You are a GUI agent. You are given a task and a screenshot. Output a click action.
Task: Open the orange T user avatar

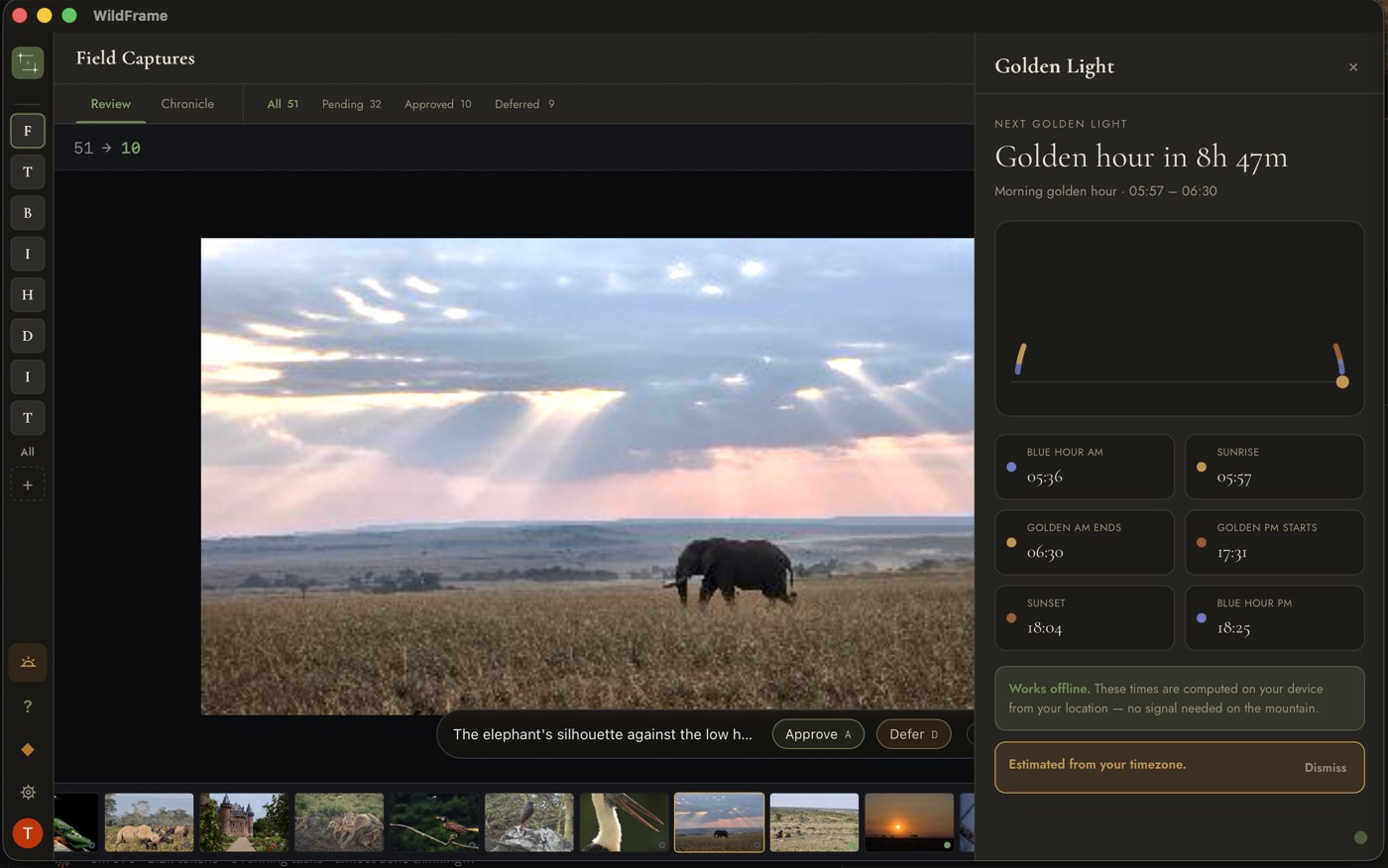point(28,833)
